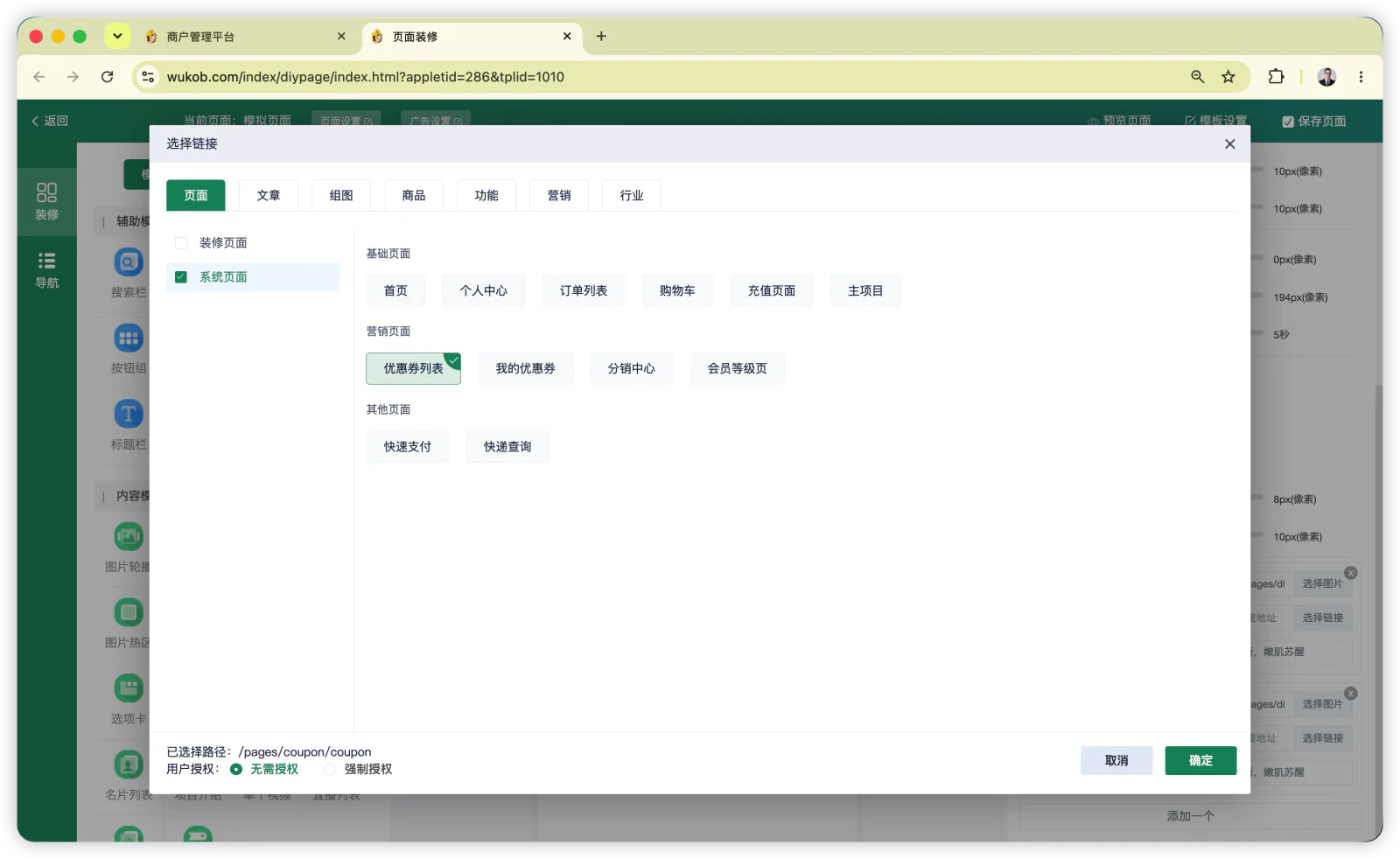Choose the 订单列表 page link
The image size is (1400, 859).
(584, 290)
